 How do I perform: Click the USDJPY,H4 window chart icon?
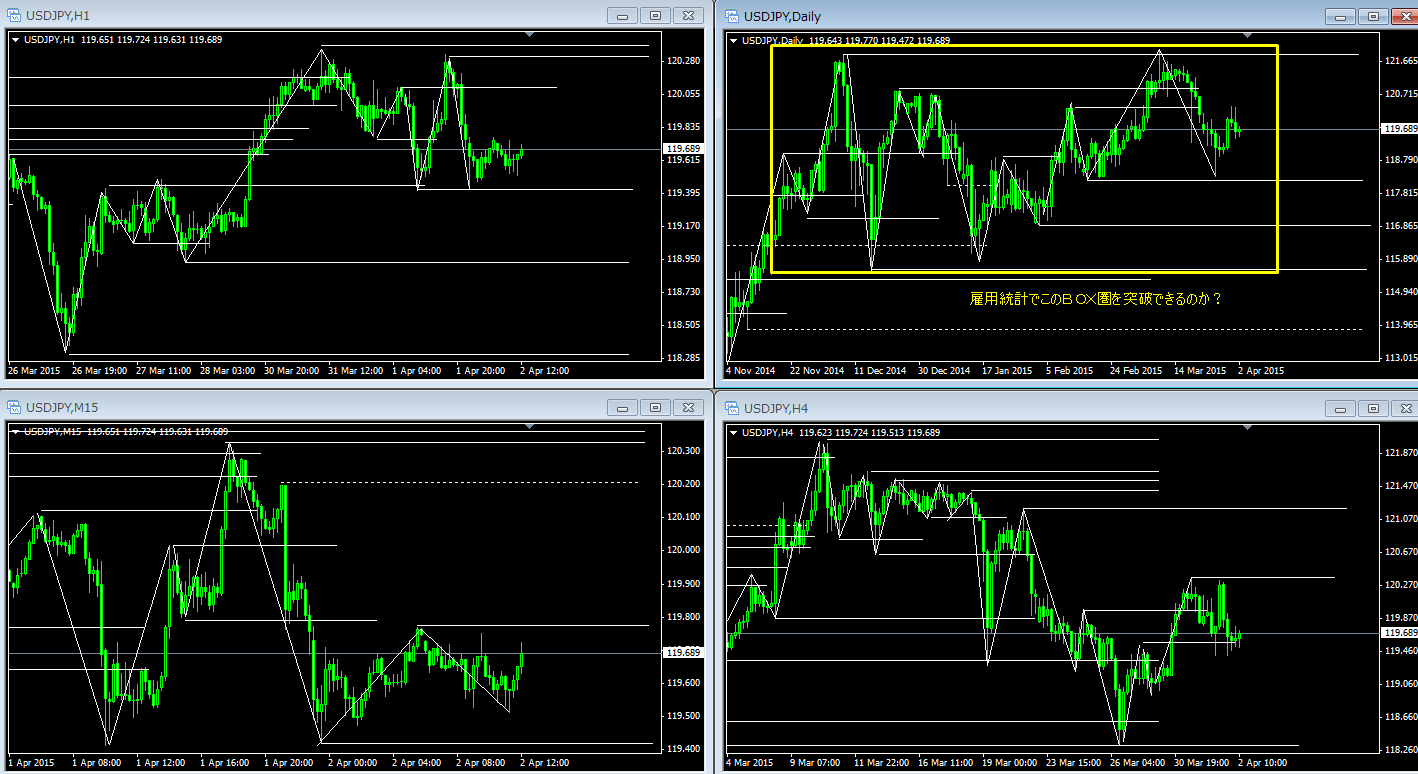(733, 408)
